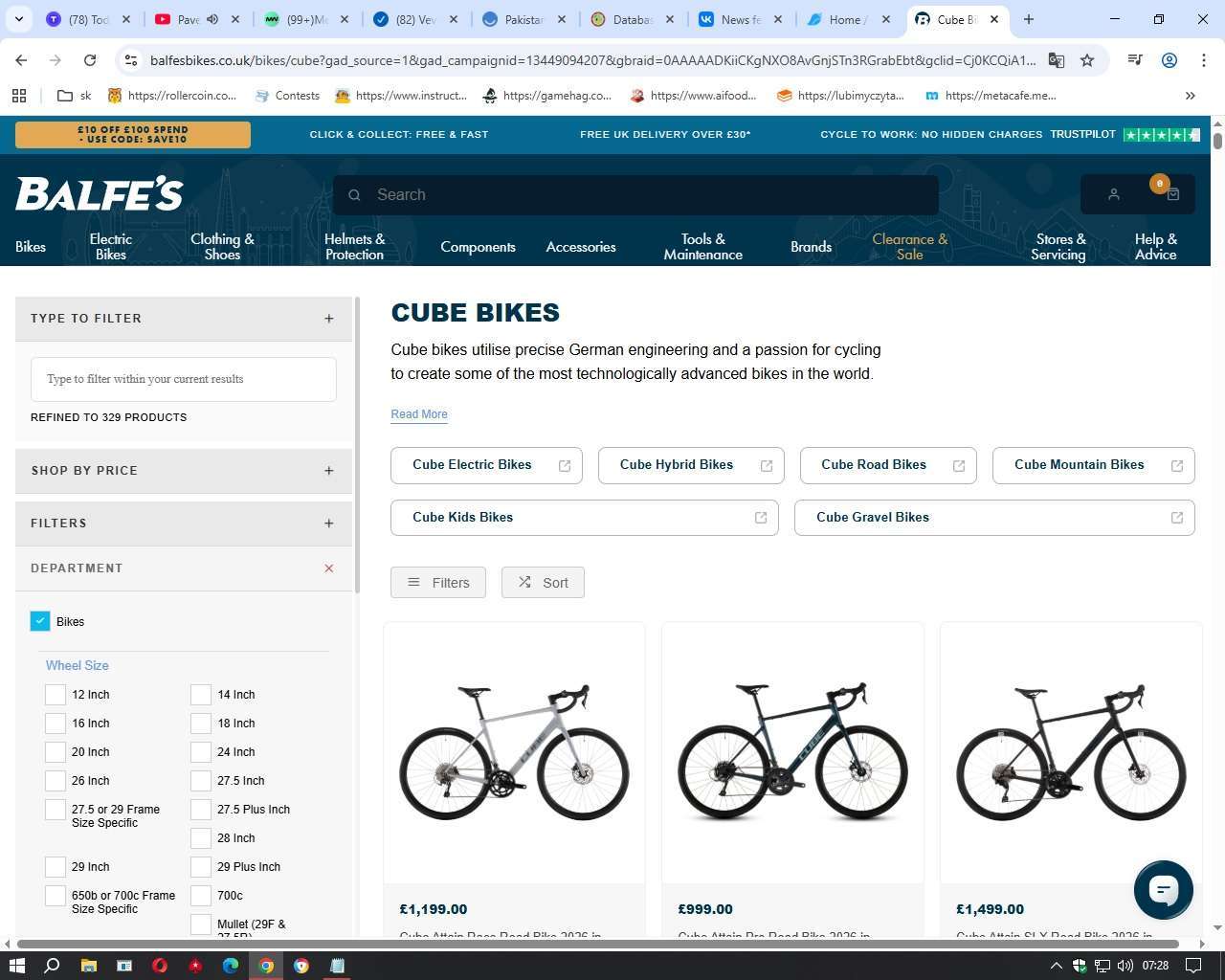Focus the site Search field
Viewport: 1225px width, 980px height.
tap(635, 195)
